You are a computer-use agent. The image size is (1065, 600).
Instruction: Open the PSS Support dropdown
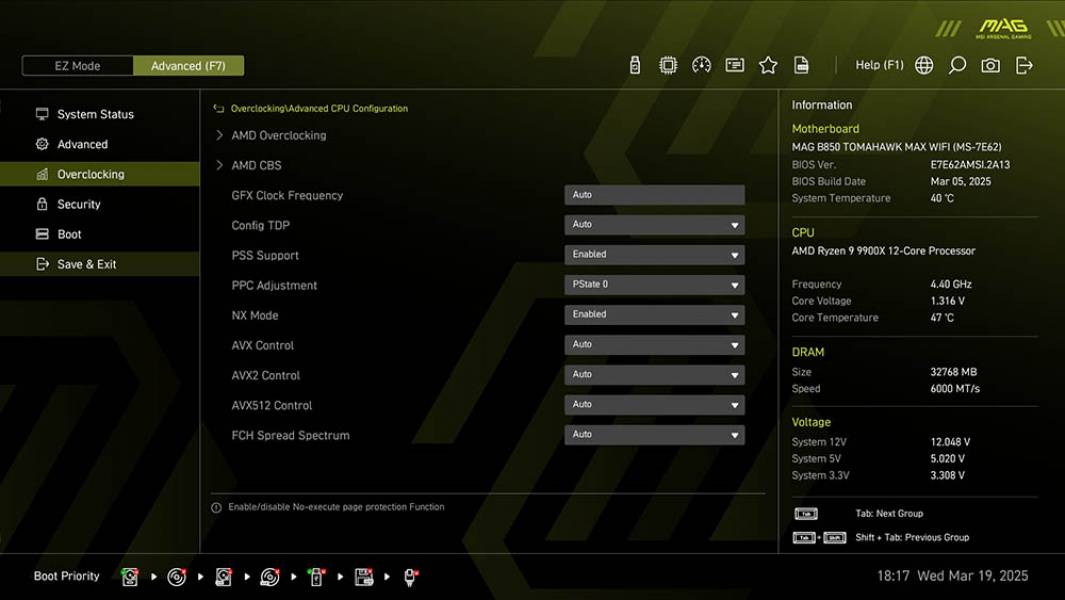[x=654, y=255]
